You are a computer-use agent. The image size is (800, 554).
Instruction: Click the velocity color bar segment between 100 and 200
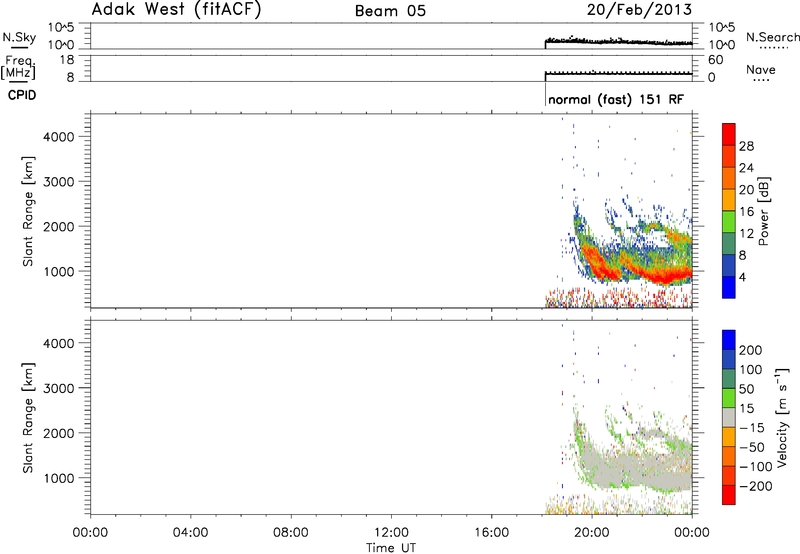pos(729,359)
